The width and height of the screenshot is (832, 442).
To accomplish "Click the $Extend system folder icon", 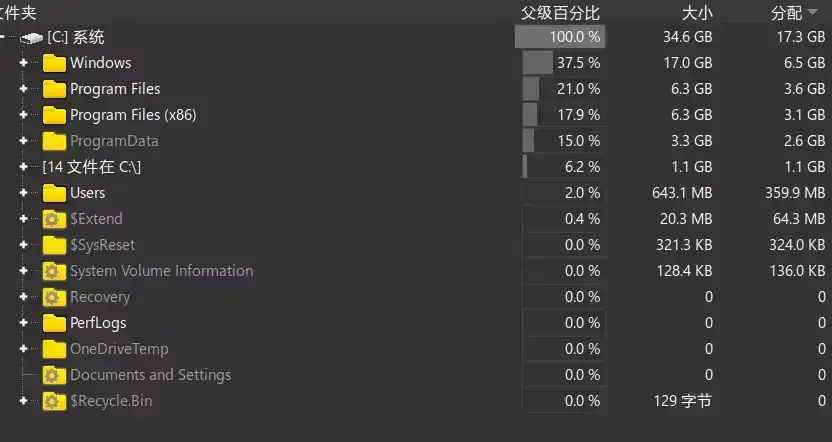I will 54,219.
